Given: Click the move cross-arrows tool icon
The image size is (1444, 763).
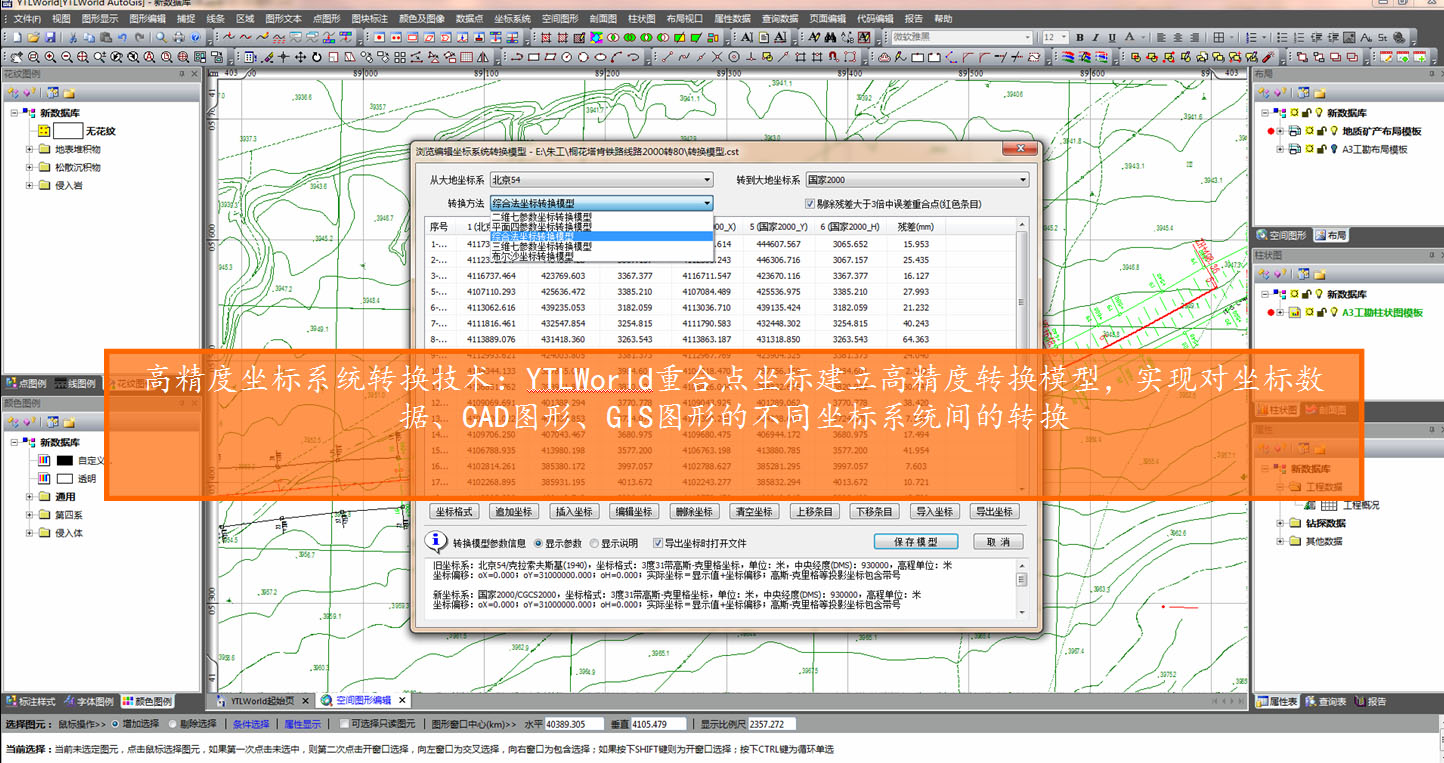Looking at the screenshot, I should pos(300,57).
